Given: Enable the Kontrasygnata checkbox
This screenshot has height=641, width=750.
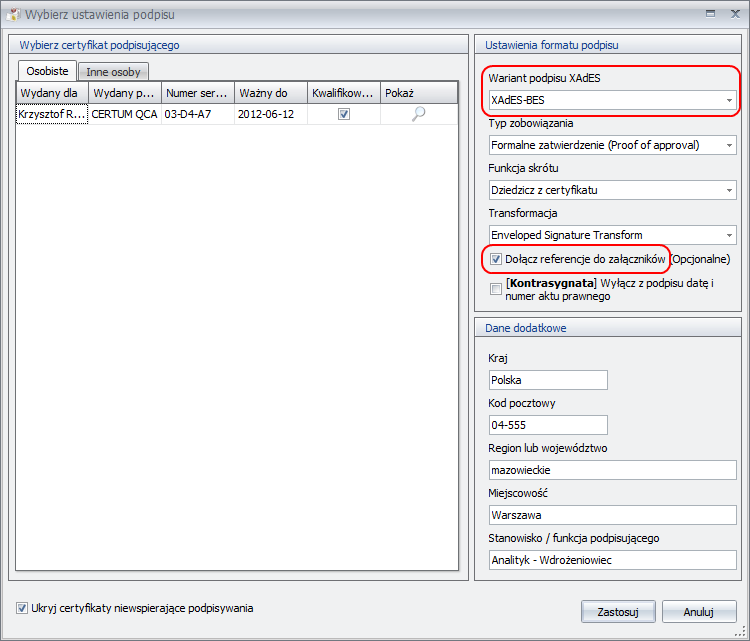Looking at the screenshot, I should tap(496, 289).
